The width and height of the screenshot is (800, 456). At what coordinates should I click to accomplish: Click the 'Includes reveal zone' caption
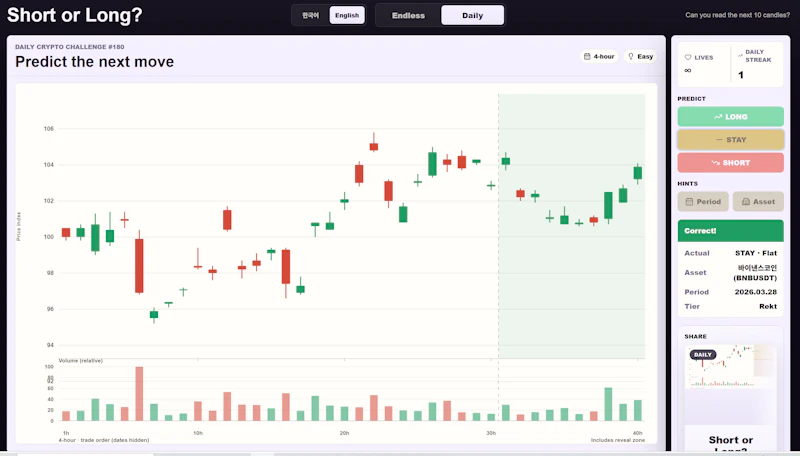point(618,440)
